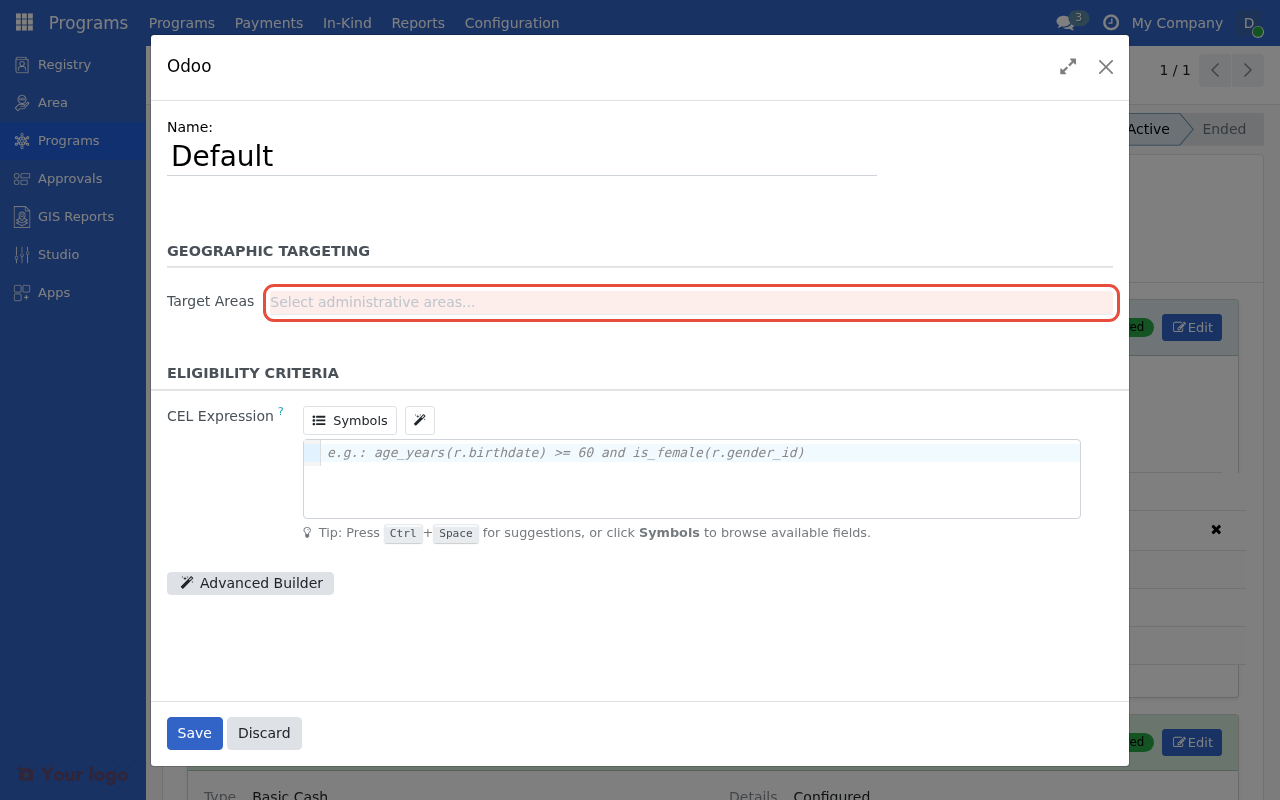This screenshot has height=800, width=1280.
Task: Expand the Odoo dialog to fullscreen
Action: [x=1067, y=66]
